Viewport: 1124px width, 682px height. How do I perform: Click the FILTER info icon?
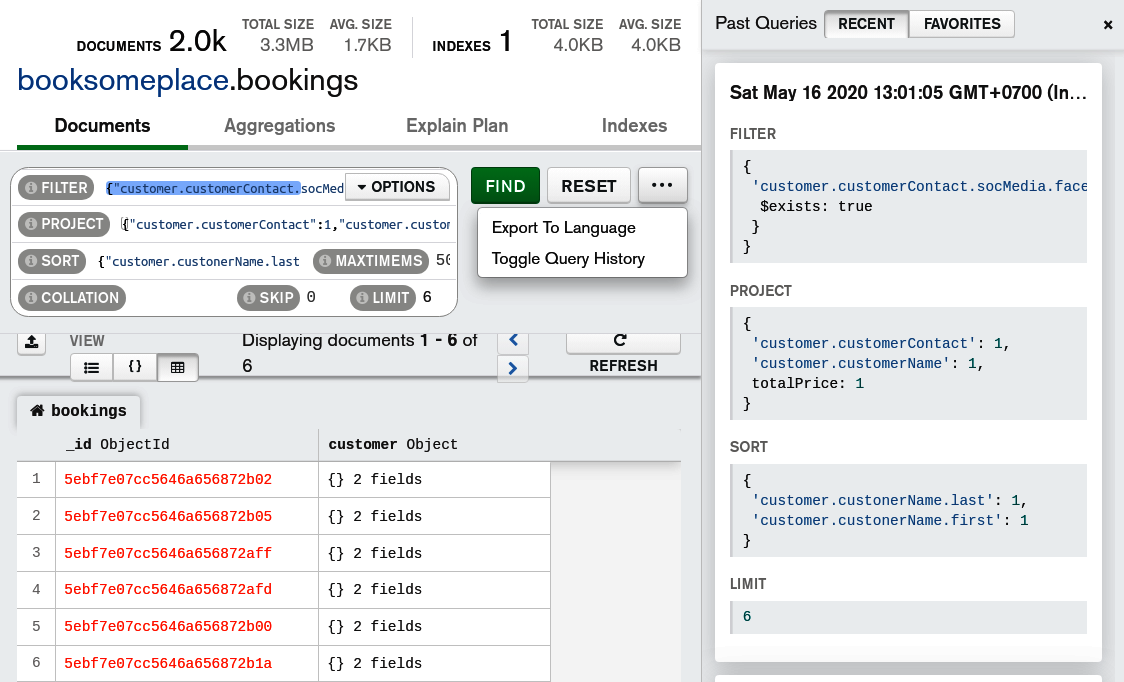tap(29, 188)
